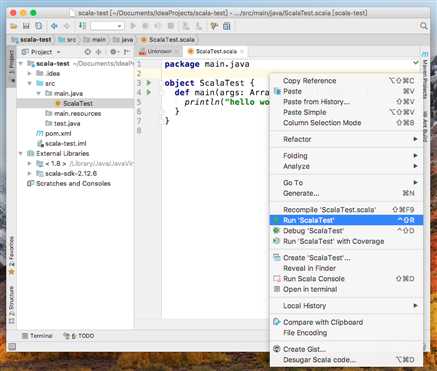Collapse the src folder node
Image resolution: width=437 pixels, height=371 pixels.
[30, 83]
